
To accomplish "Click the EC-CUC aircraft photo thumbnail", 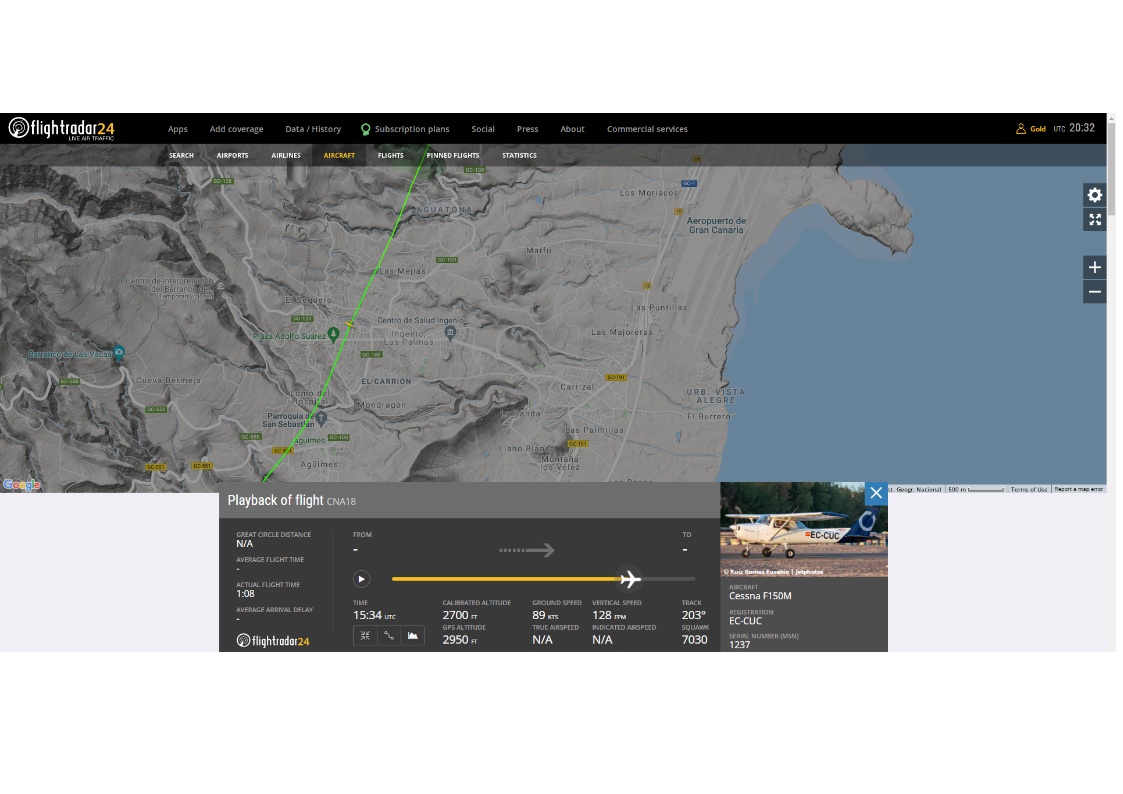I will (804, 529).
